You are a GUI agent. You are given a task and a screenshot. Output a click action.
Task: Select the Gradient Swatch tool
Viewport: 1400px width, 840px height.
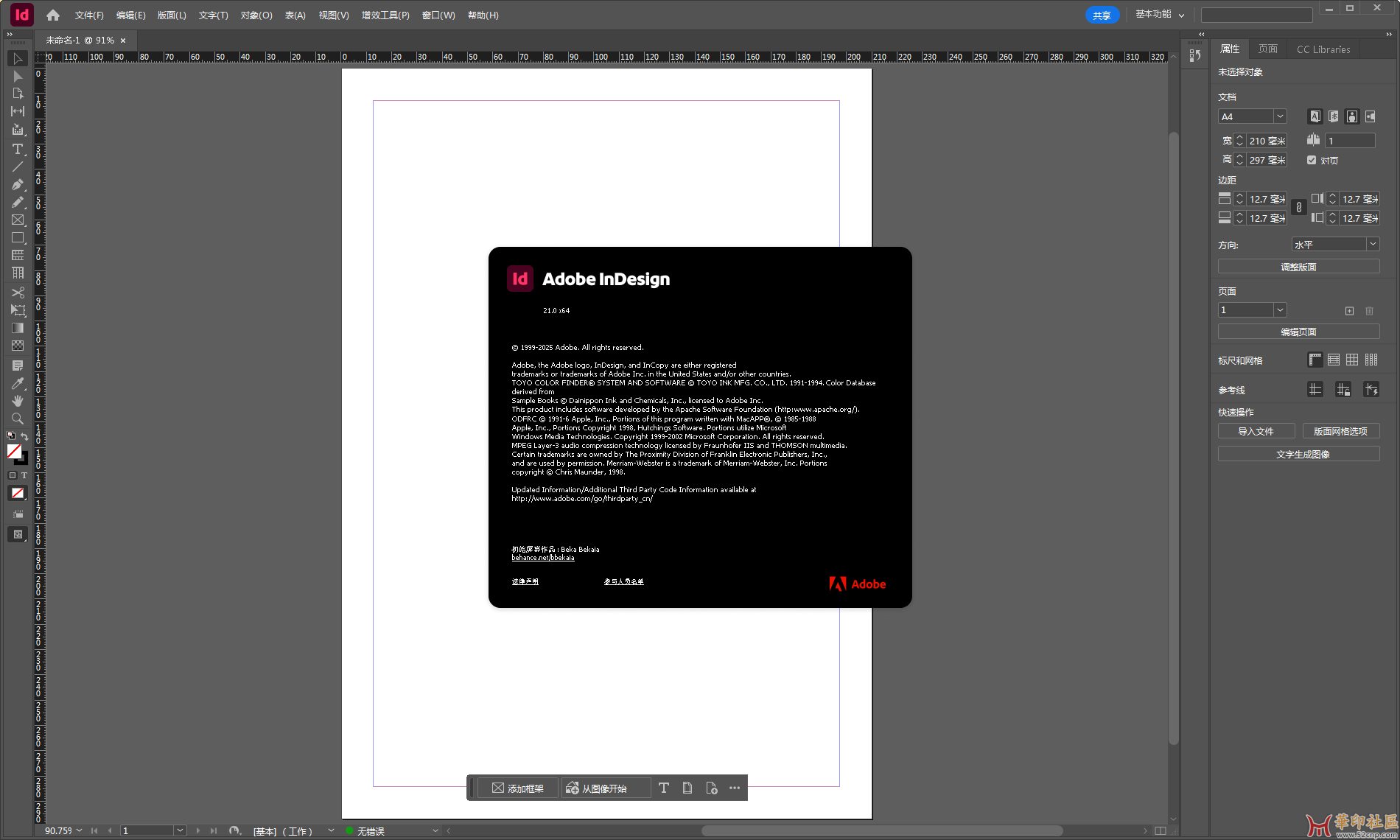(18, 327)
